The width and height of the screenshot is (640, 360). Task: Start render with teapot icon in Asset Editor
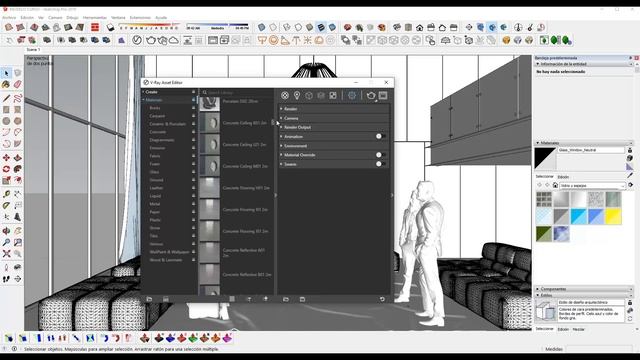click(371, 96)
